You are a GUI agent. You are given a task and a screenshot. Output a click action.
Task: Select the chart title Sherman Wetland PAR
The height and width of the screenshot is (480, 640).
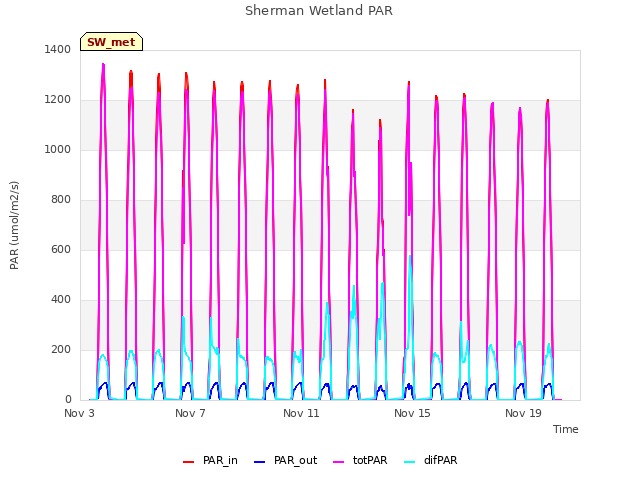[x=319, y=11]
